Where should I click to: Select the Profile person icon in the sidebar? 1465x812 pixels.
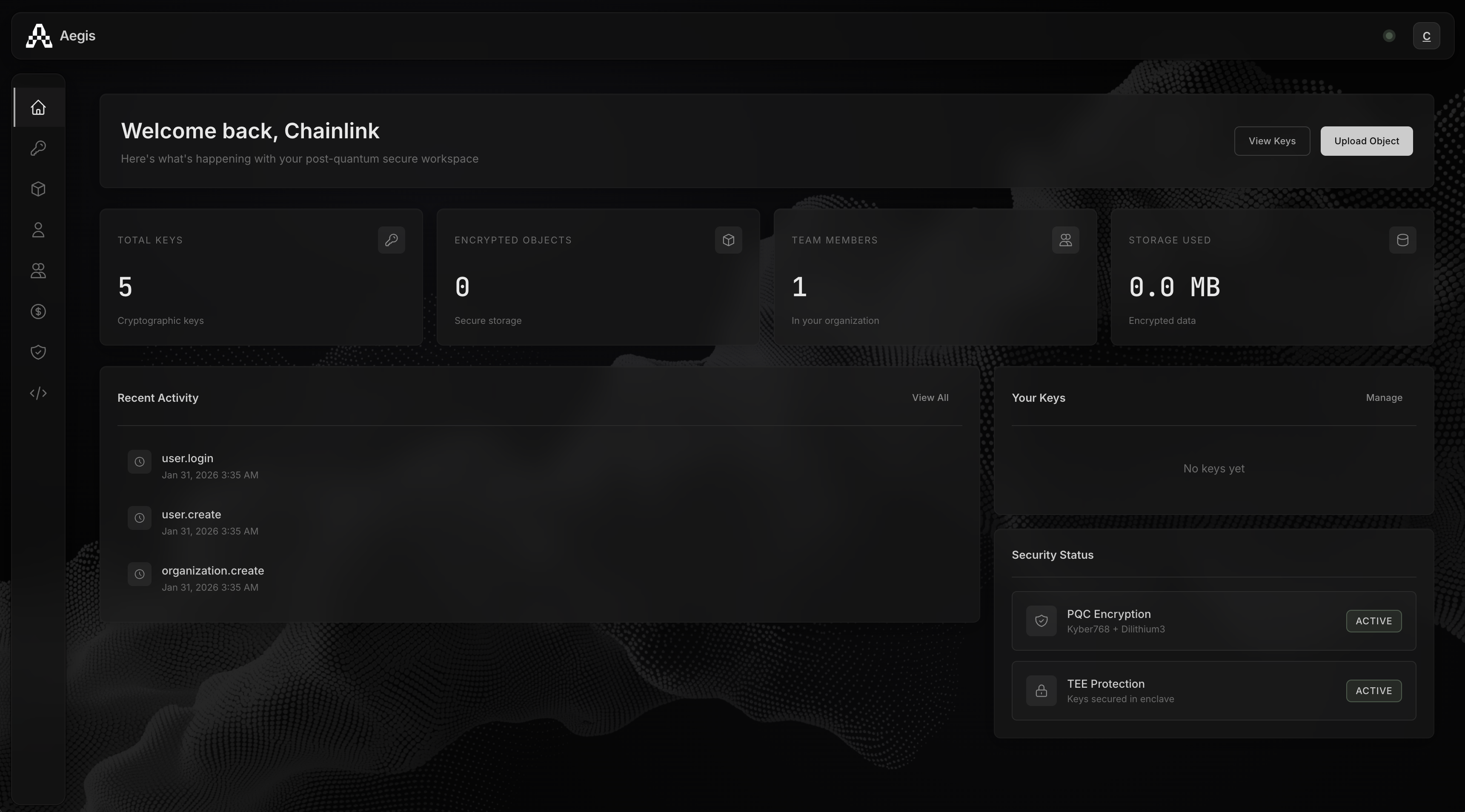[37, 230]
